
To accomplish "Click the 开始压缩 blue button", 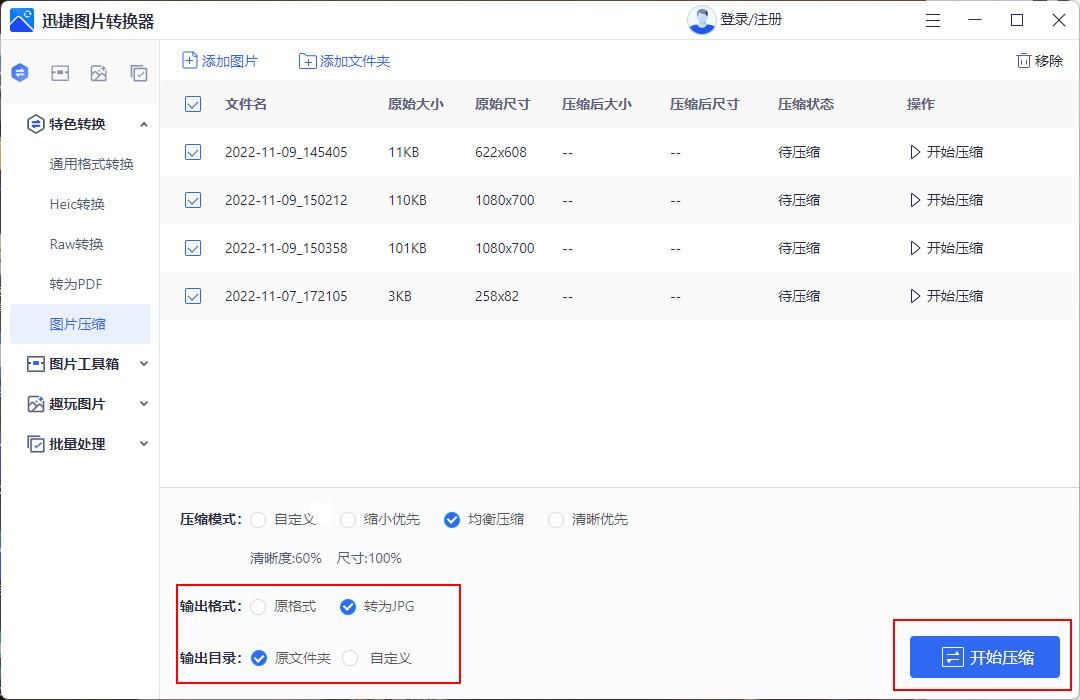I will (x=983, y=657).
